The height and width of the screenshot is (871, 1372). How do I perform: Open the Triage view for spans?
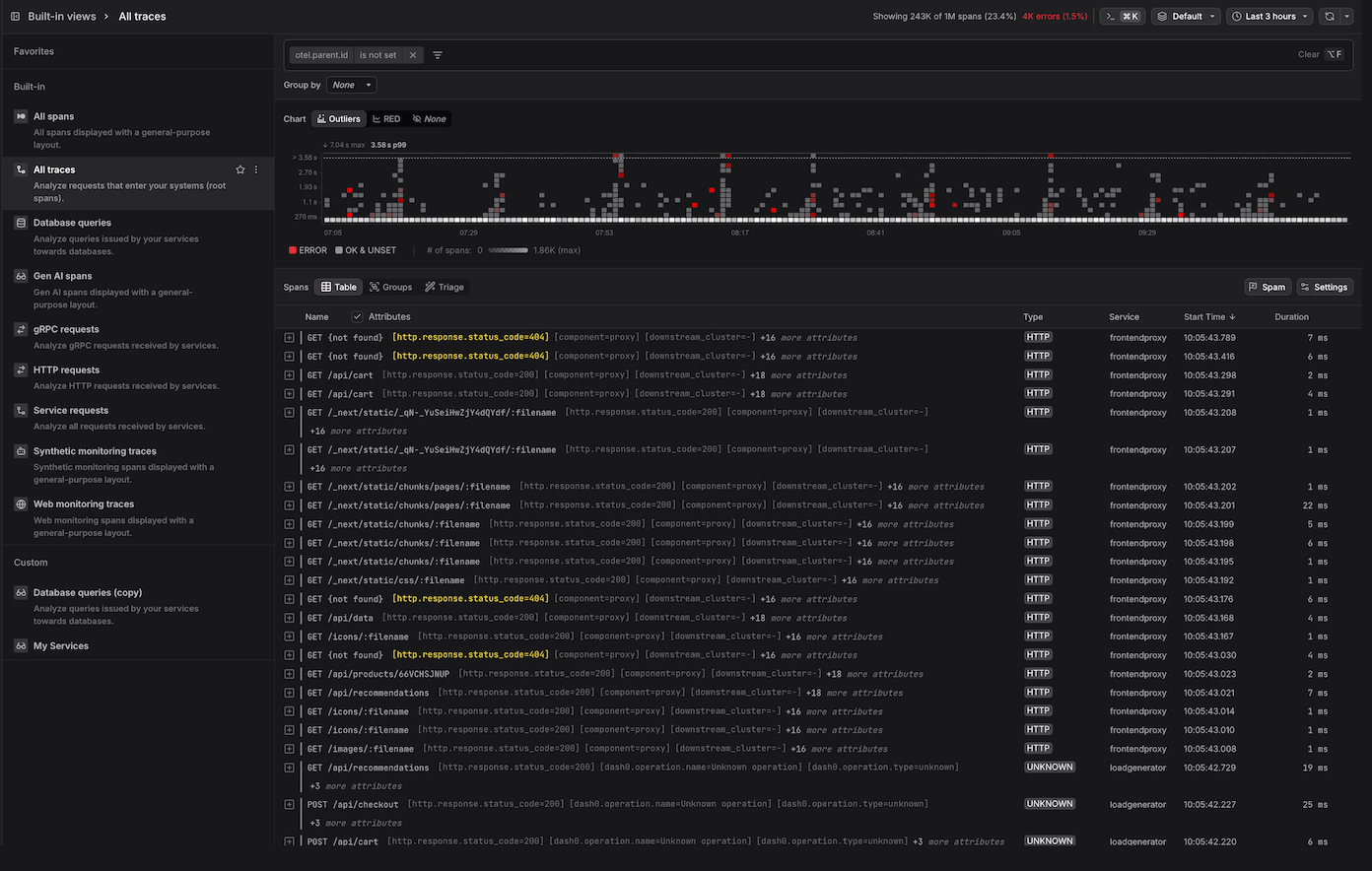coord(444,287)
